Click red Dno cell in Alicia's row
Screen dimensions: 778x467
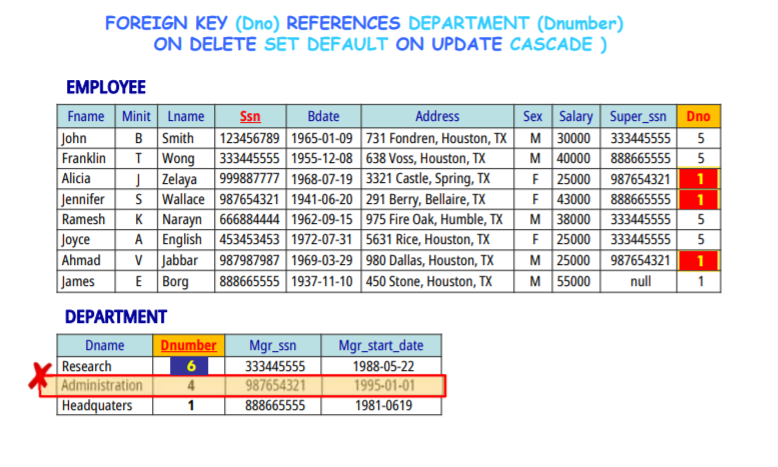(x=699, y=179)
